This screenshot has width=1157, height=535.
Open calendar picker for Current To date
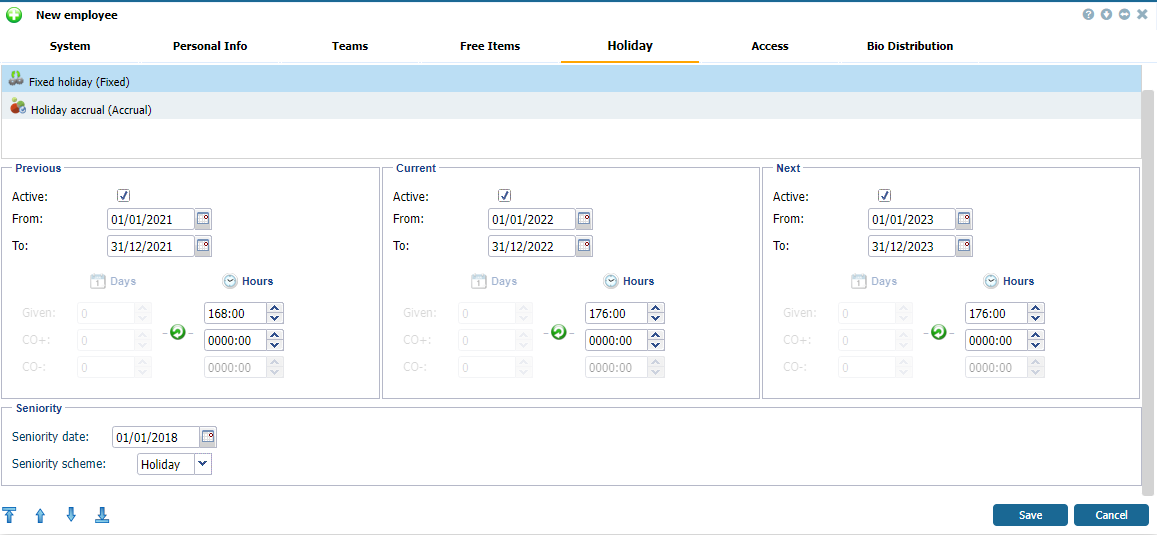coord(584,246)
